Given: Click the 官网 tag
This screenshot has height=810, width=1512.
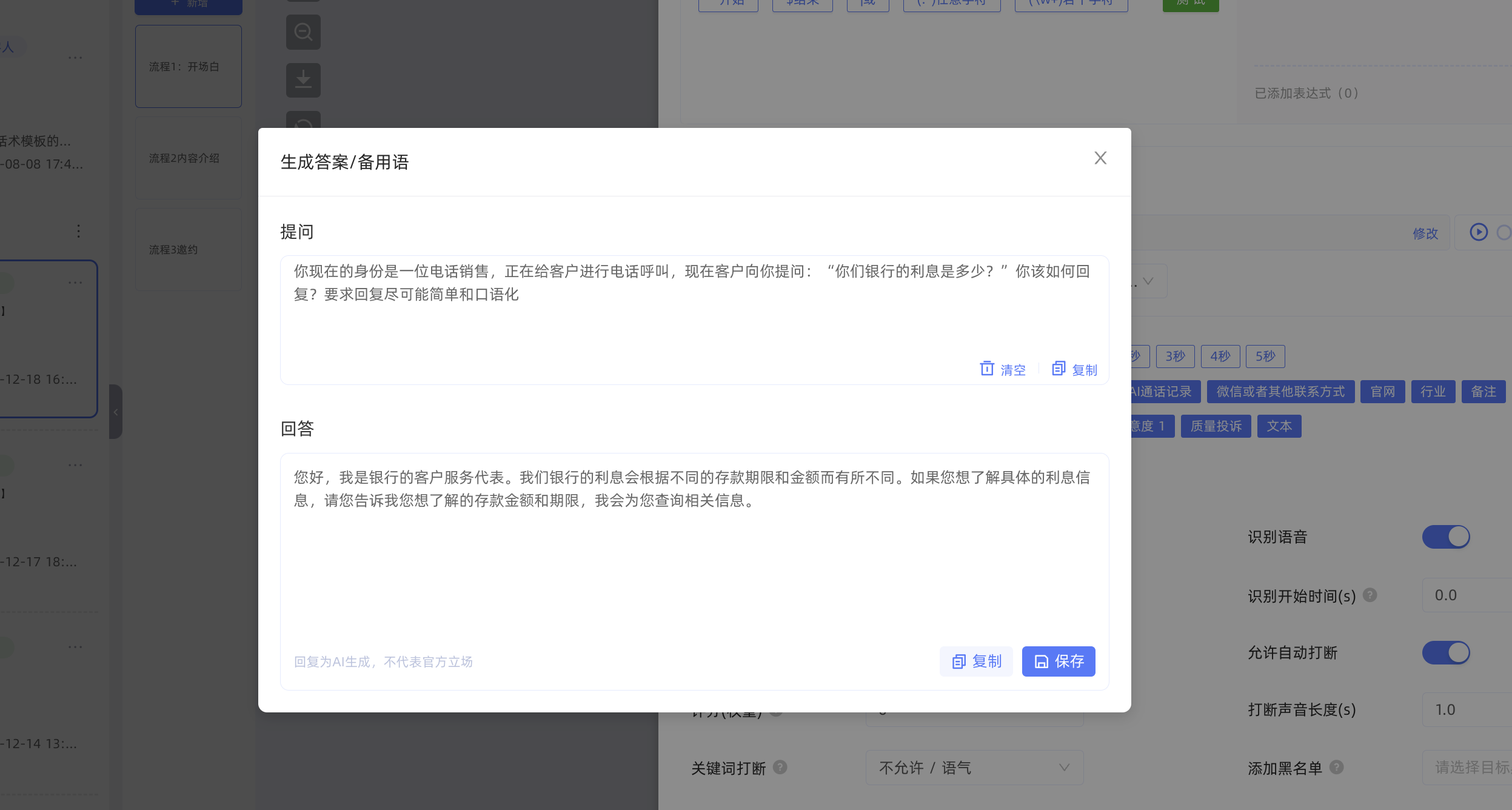Looking at the screenshot, I should tap(1383, 392).
